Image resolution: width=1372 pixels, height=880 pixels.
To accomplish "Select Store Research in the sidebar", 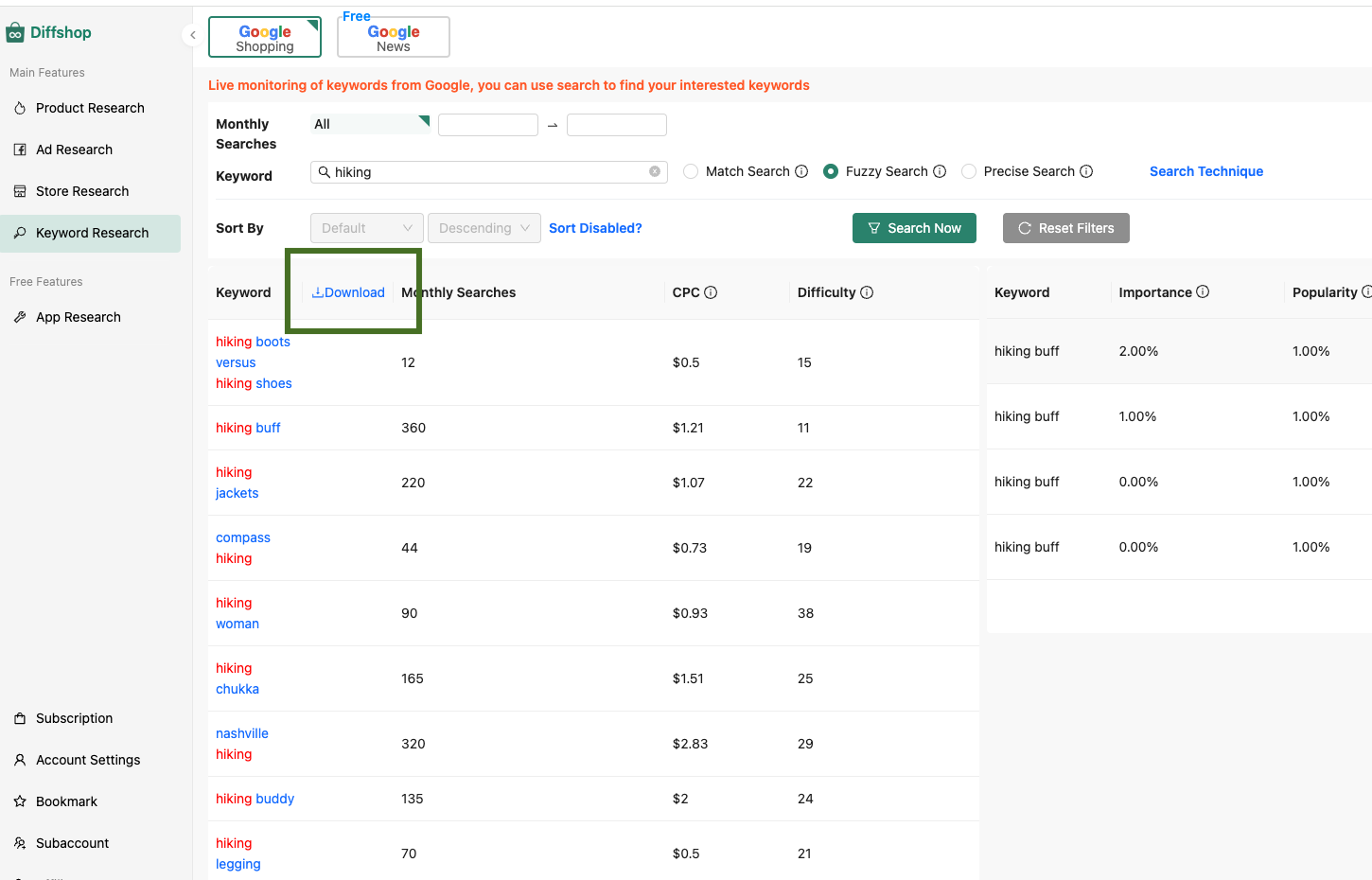I will pos(82,191).
